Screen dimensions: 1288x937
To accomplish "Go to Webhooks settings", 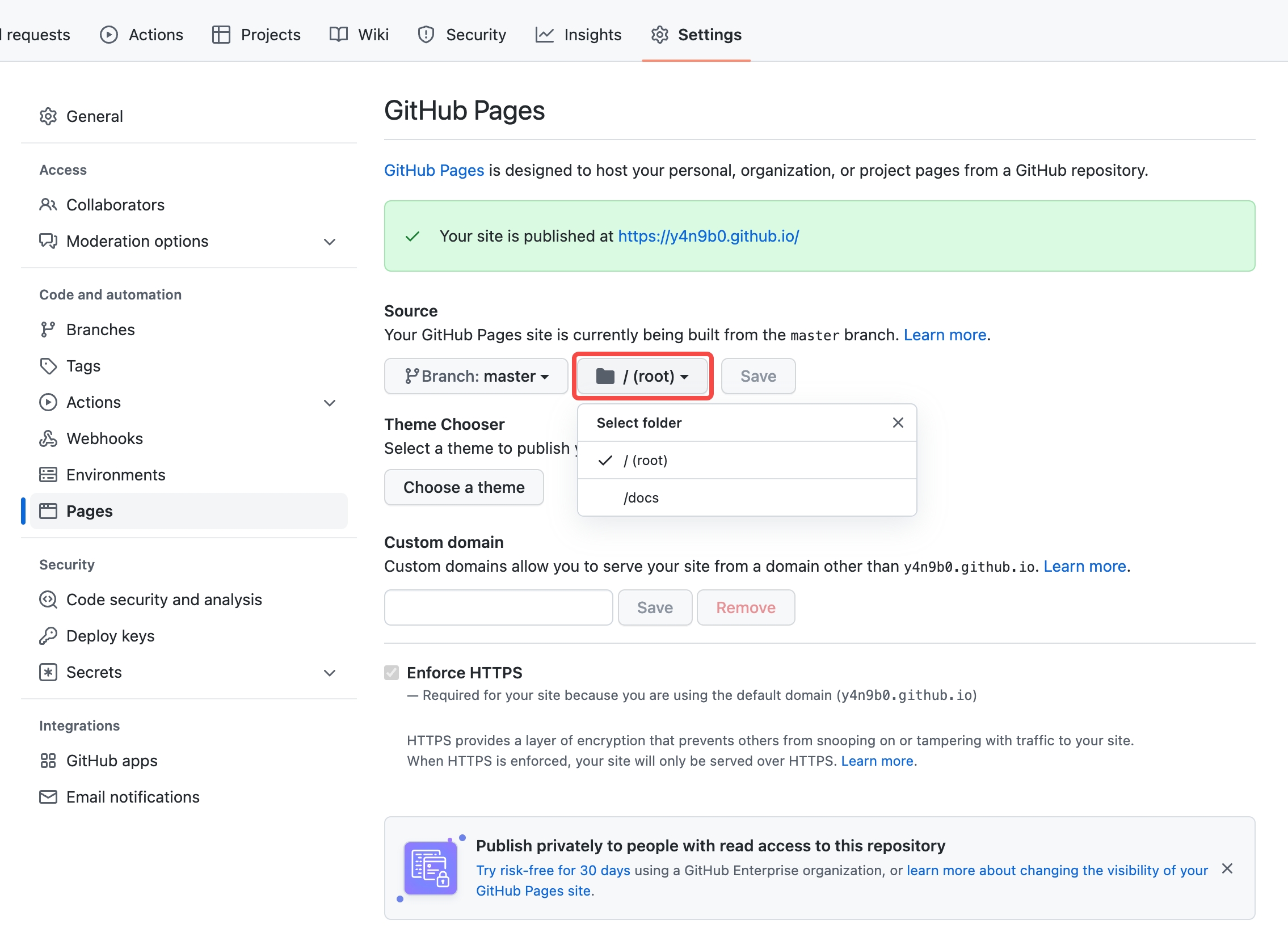I will pos(188,438).
